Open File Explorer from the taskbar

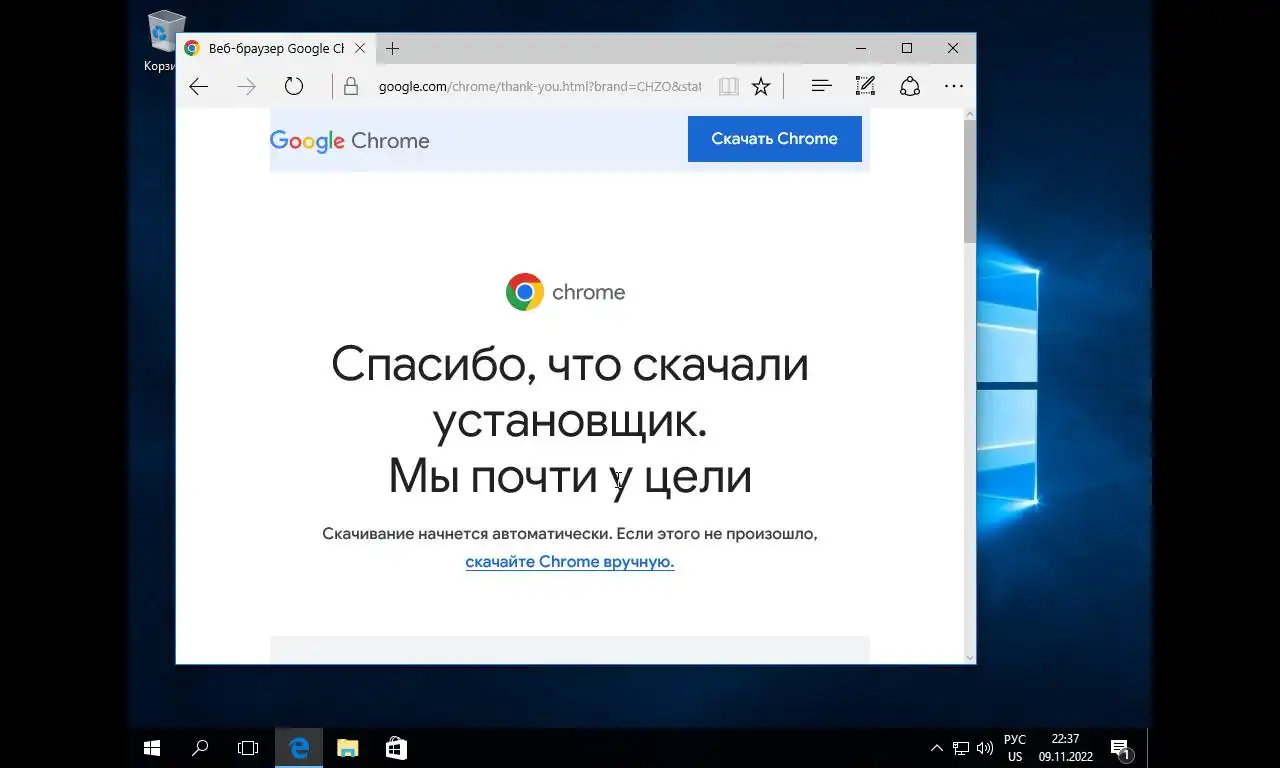coord(347,748)
